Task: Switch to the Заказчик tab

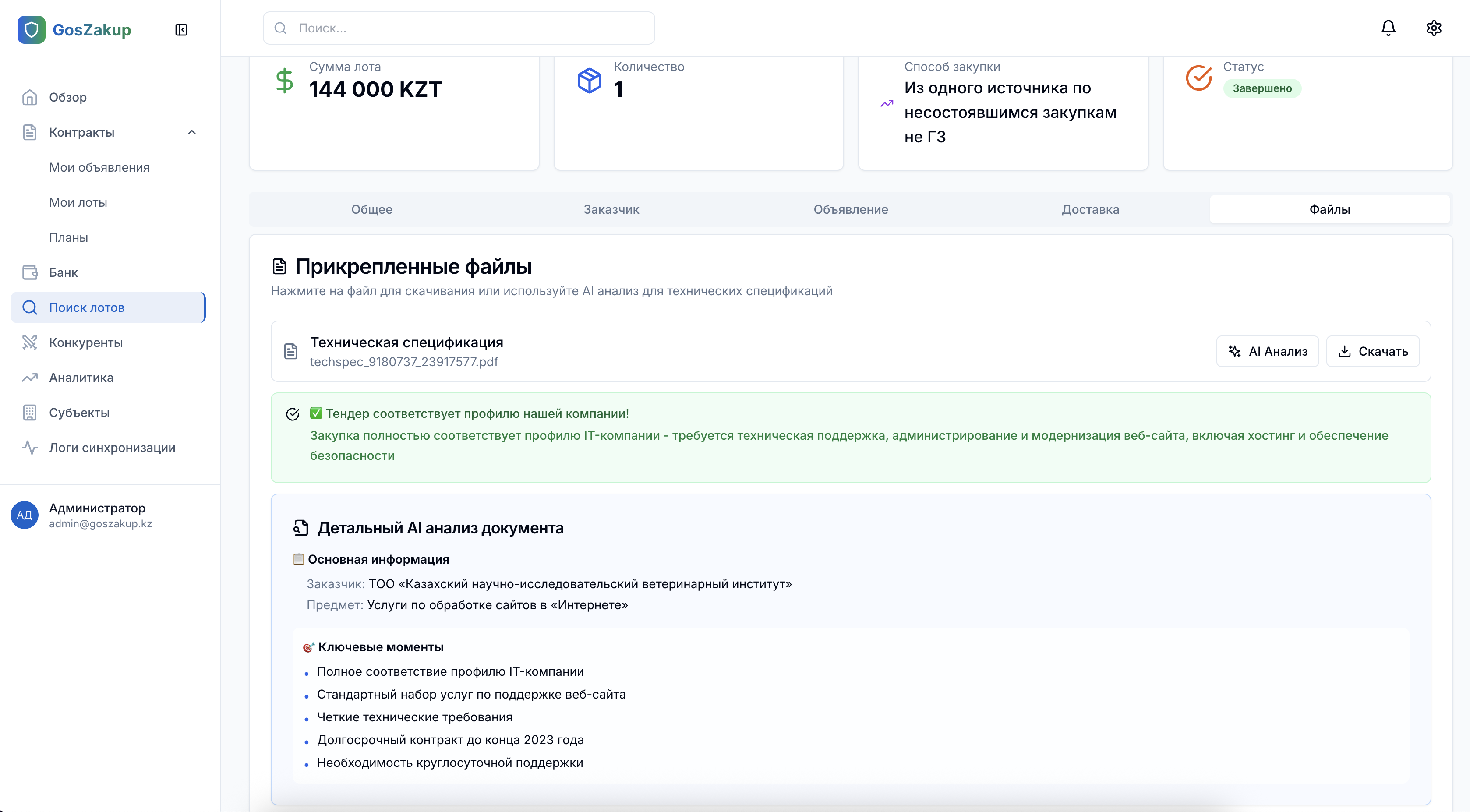Action: pyautogui.click(x=611, y=209)
